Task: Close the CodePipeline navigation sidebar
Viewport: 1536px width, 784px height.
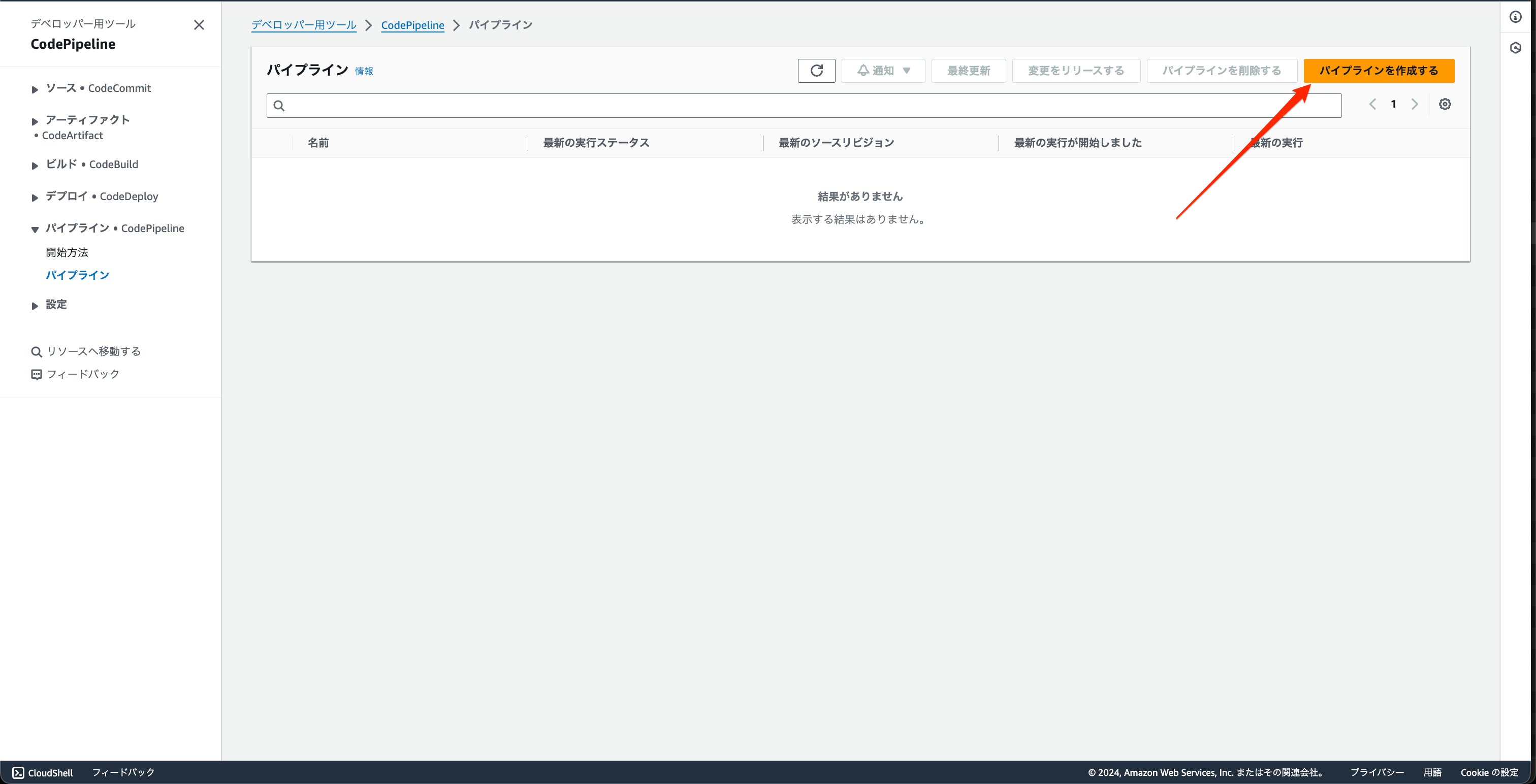Action: pyautogui.click(x=199, y=24)
